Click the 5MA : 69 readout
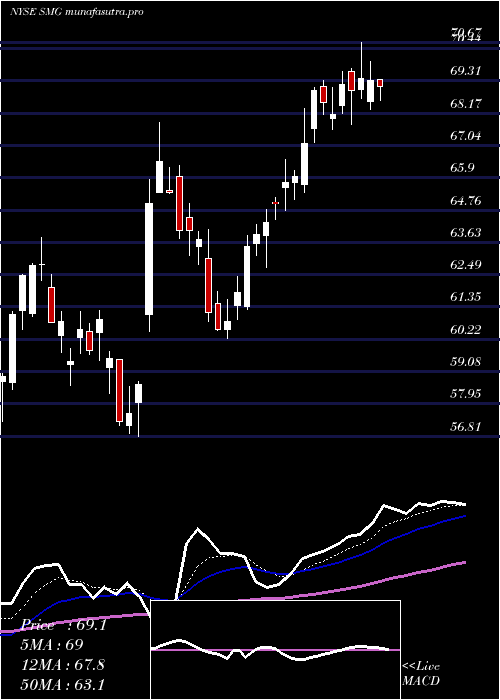The height and width of the screenshot is (700, 500). [x=52, y=645]
